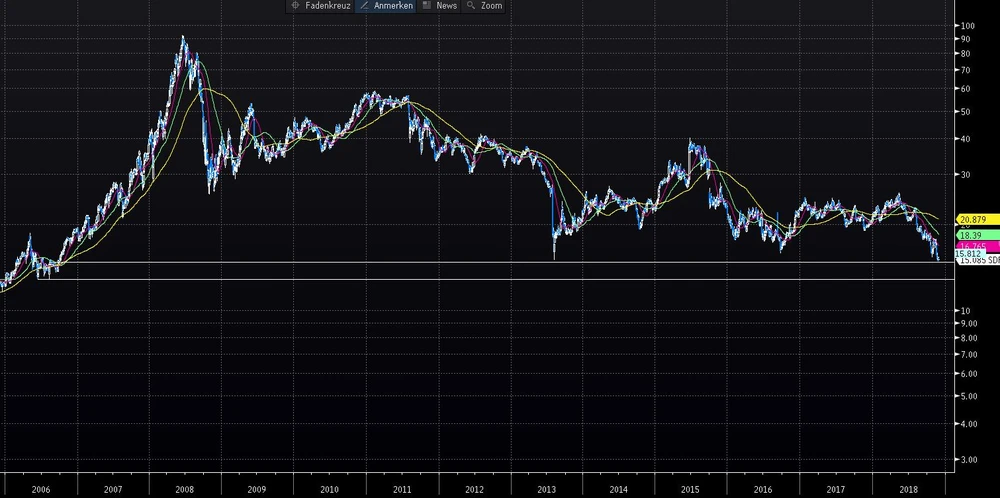This screenshot has height=498, width=1000.
Task: Click the 100 value on price axis
Action: point(966,25)
